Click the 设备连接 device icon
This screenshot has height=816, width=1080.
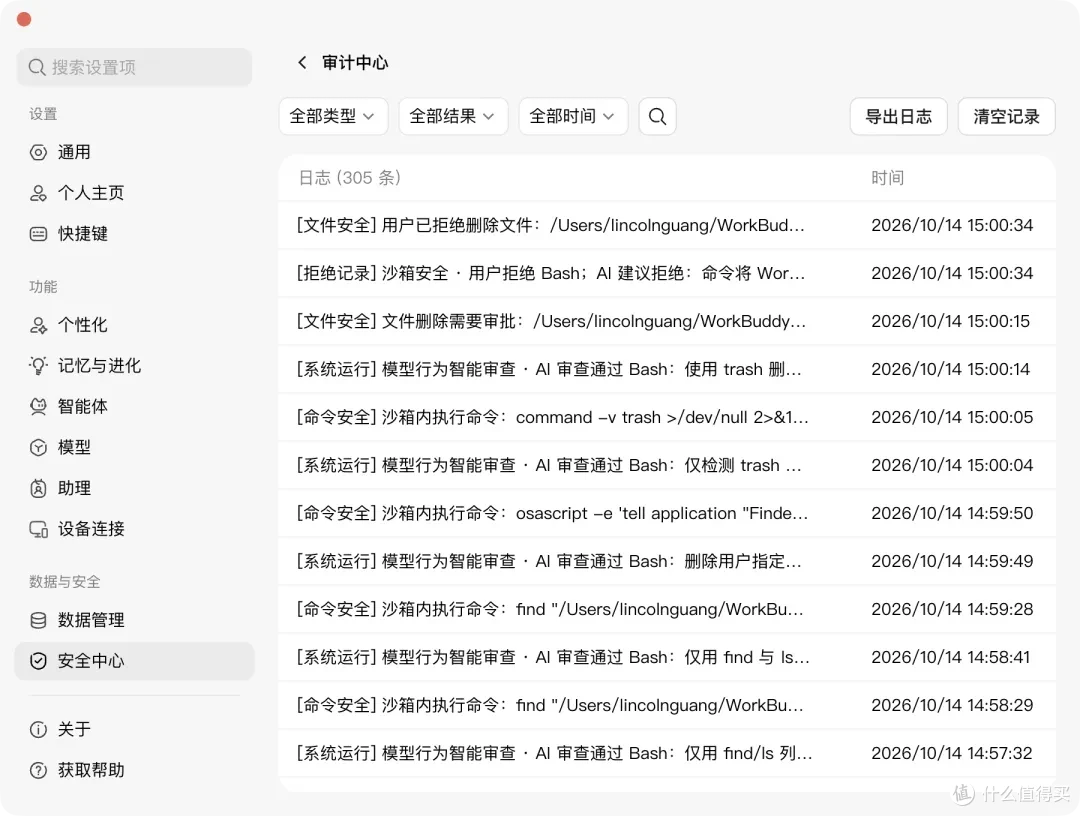[39, 529]
